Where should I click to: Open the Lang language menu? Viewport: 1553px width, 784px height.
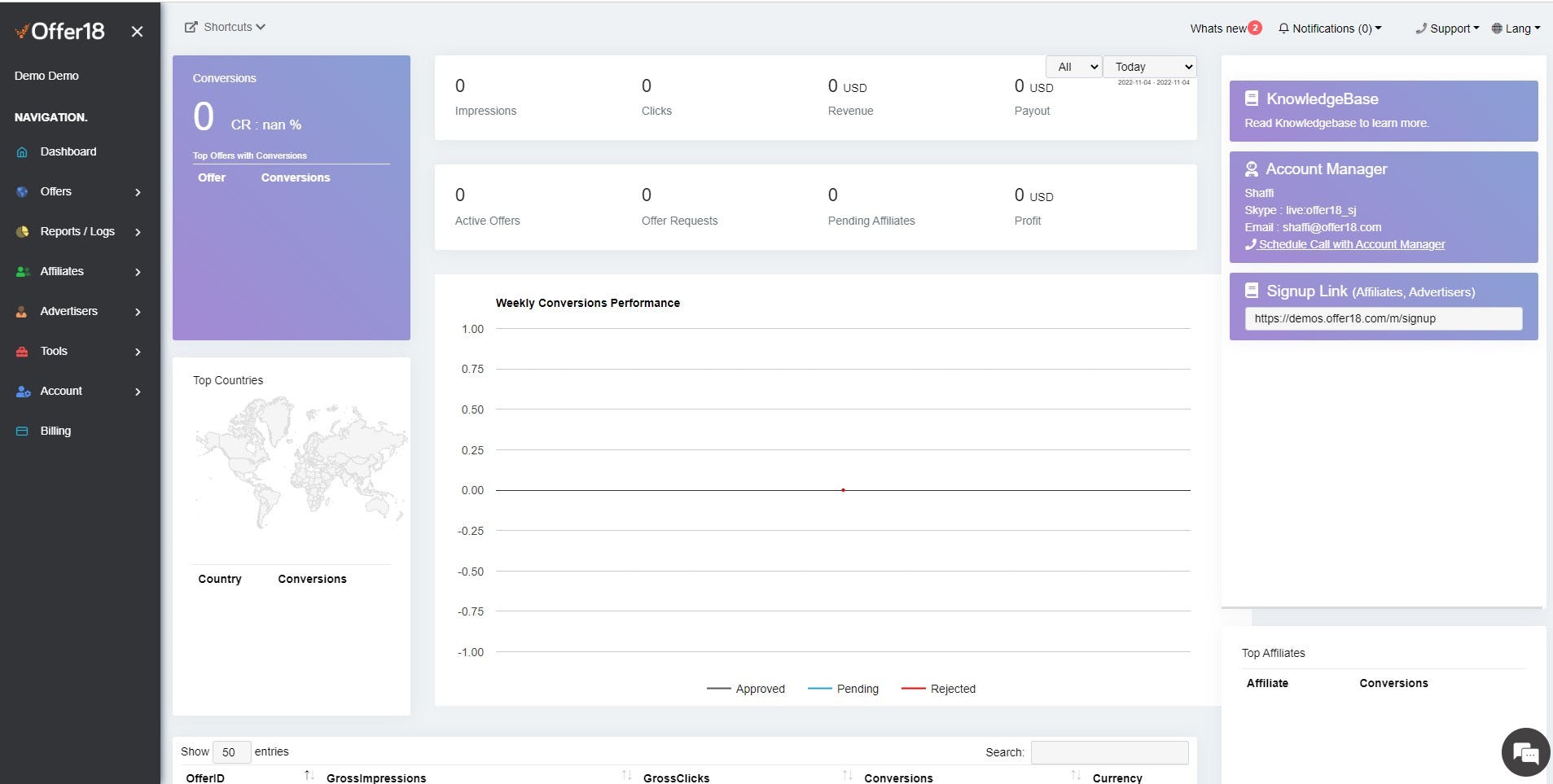click(x=1516, y=28)
